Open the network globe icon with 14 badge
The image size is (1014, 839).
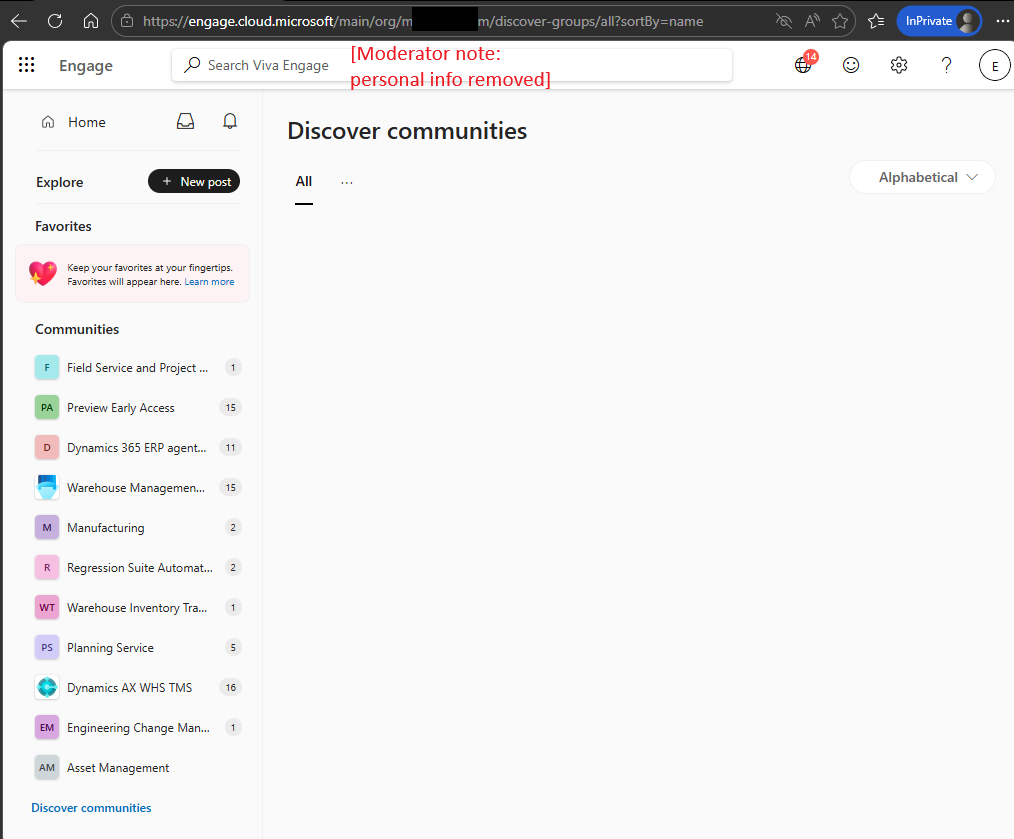pyautogui.click(x=804, y=65)
